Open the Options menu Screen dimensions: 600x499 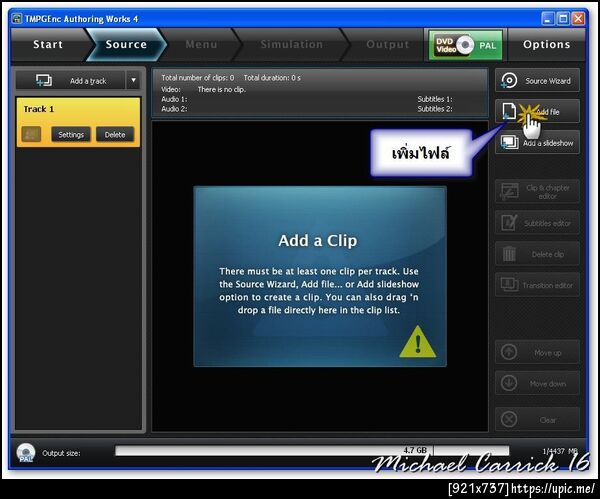(546, 44)
